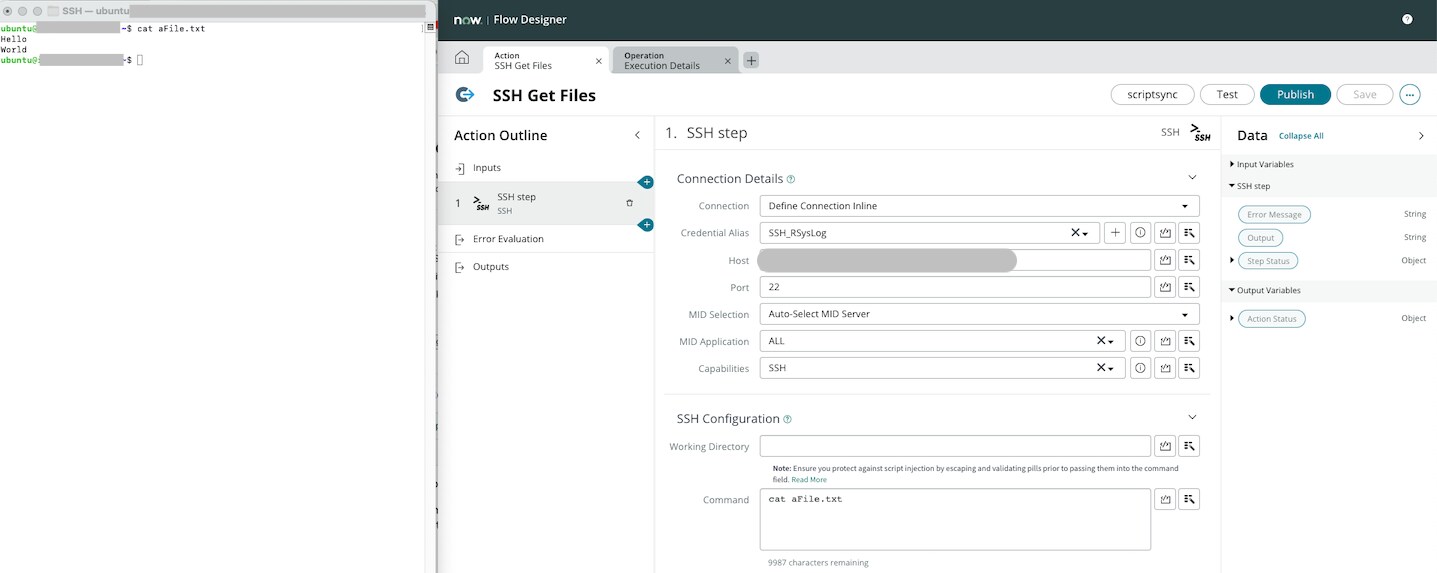Viewport: 1437px width, 573px height.
Task: Add a step below SSH step
Action: 646,225
